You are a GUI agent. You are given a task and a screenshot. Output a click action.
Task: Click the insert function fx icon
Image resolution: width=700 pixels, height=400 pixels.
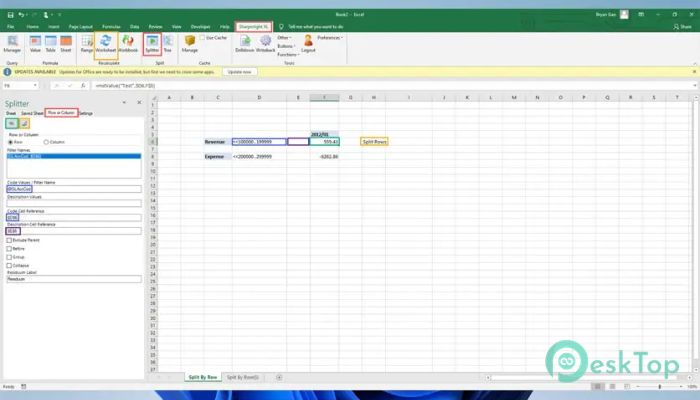click(x=83, y=86)
